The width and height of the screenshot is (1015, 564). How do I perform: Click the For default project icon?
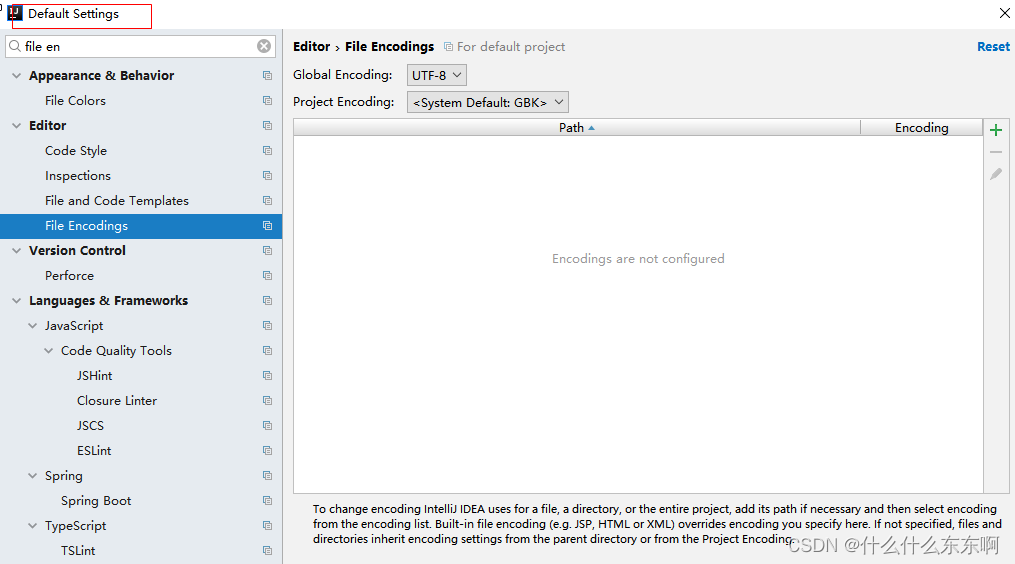coord(448,47)
